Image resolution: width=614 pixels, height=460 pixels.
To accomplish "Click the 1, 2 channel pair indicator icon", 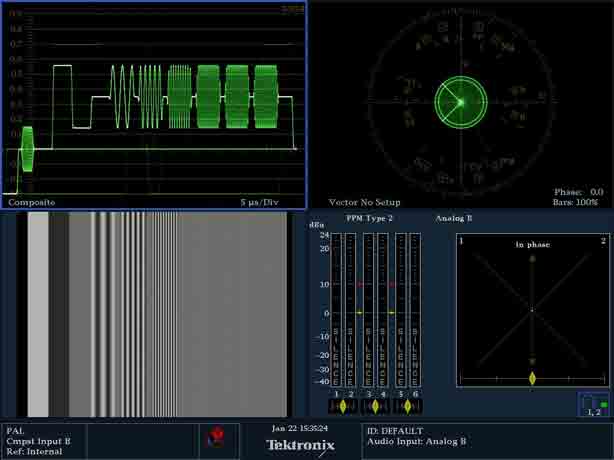I will pos(593,404).
